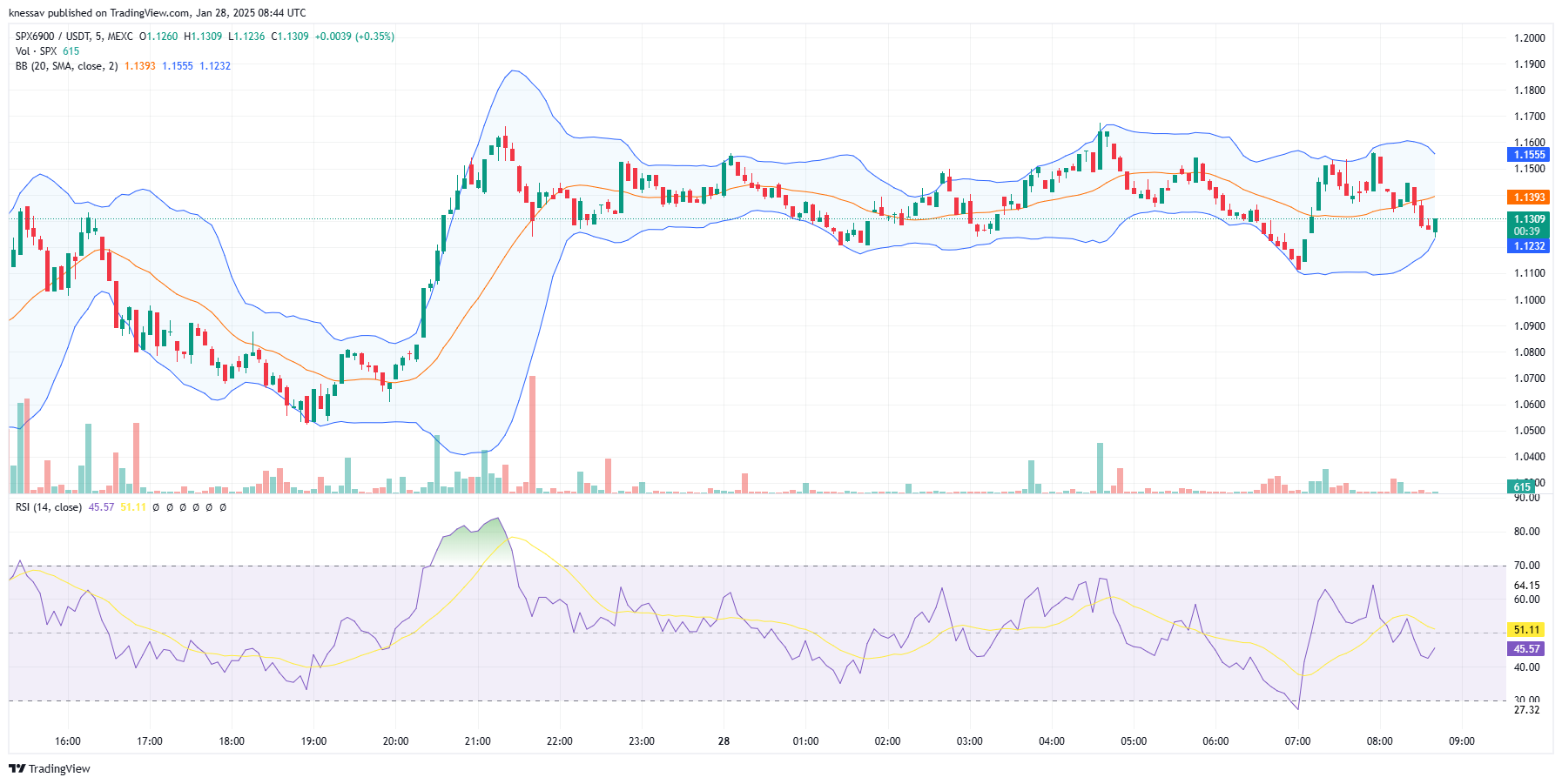Click the 20:00 time axis label
Image resolution: width=1562 pixels, height=784 pixels.
(395, 741)
